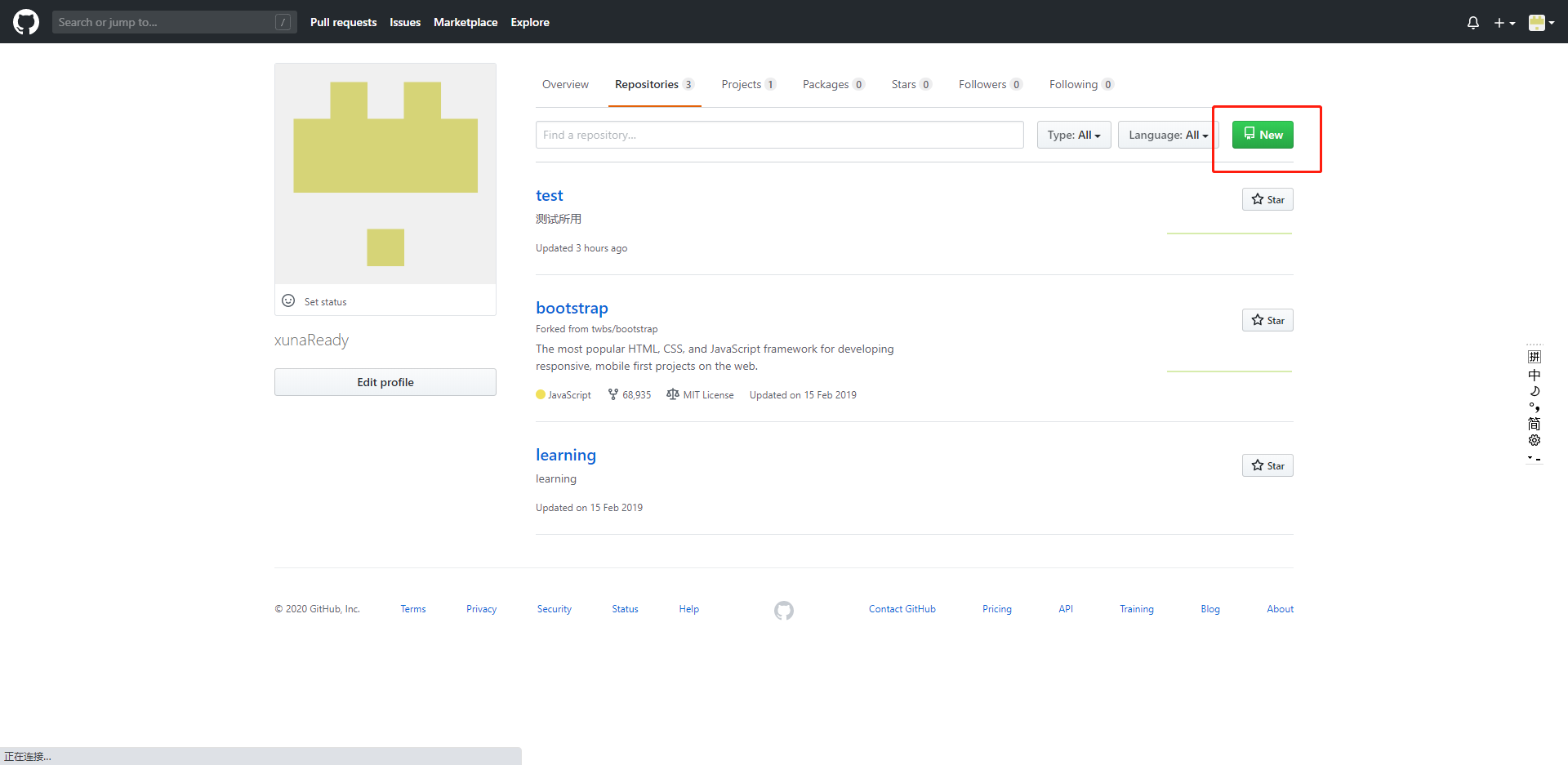Open the Blog footer link
1568x765 pixels.
[1210, 609]
